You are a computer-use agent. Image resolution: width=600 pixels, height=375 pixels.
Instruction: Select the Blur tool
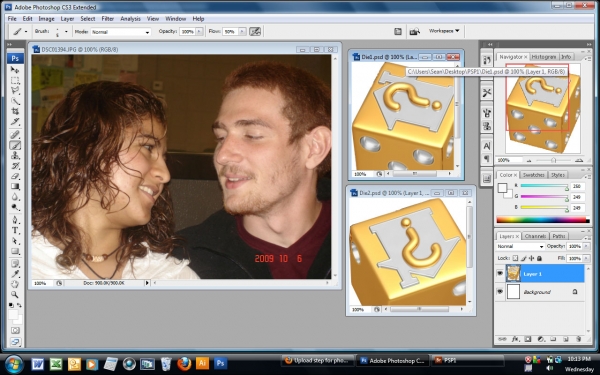point(15,197)
